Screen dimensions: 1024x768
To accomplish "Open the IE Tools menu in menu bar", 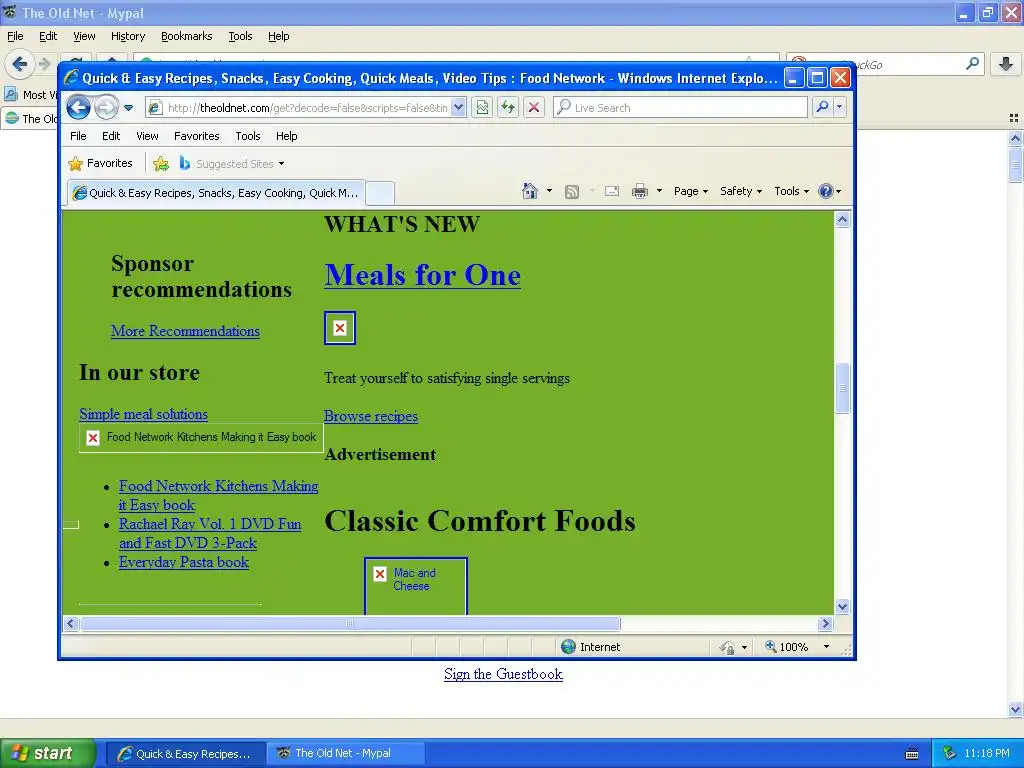I will 248,136.
